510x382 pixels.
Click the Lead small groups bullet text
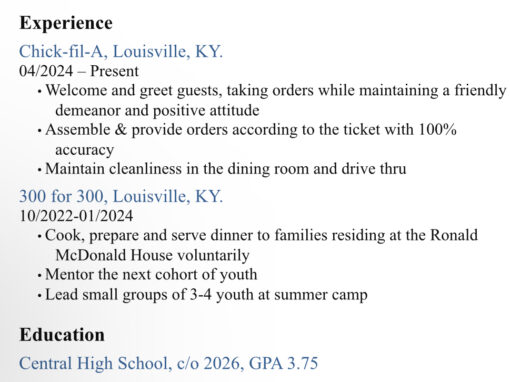[x=206, y=295]
